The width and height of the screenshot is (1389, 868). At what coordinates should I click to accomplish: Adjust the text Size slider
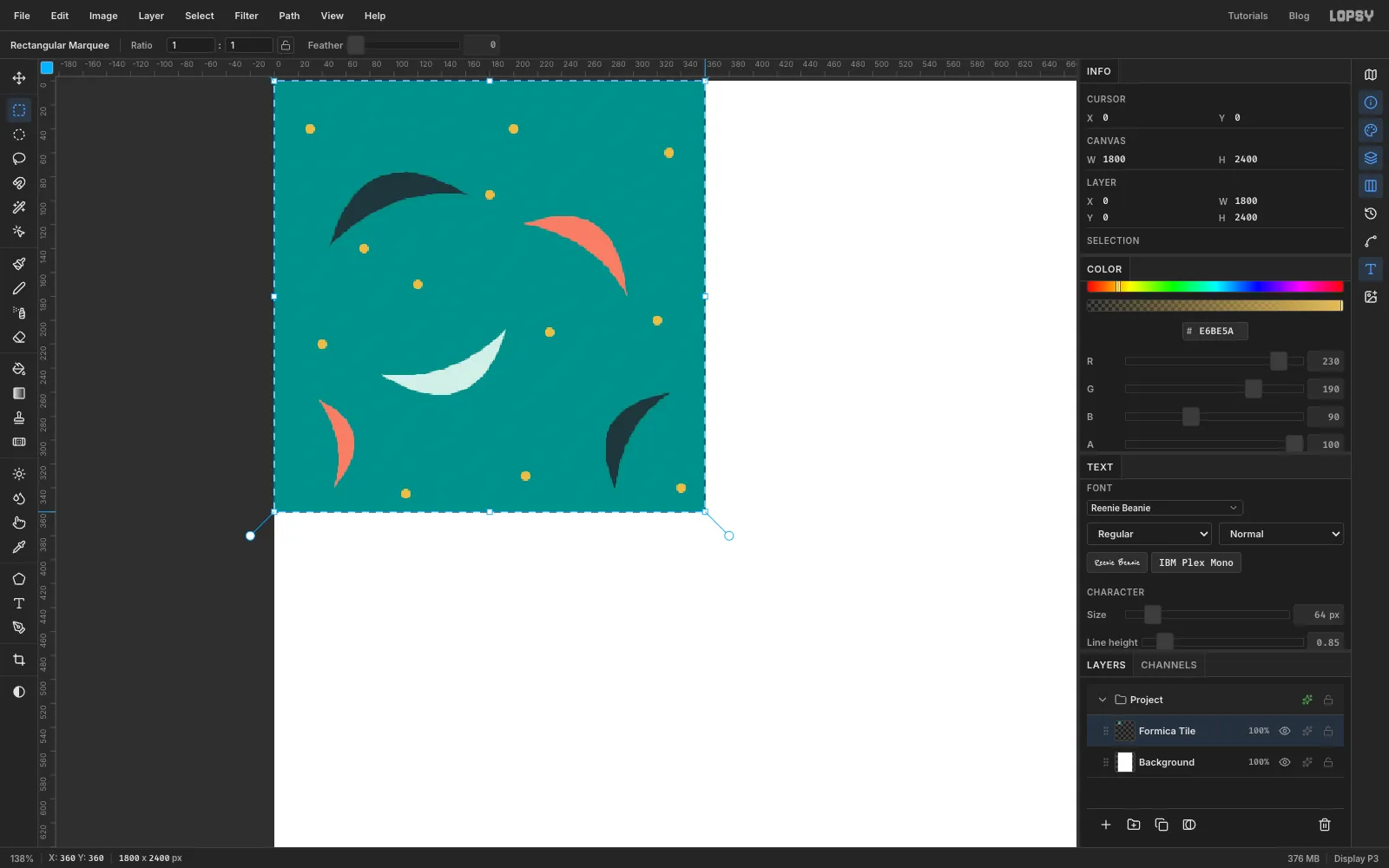pyautogui.click(x=1207, y=615)
